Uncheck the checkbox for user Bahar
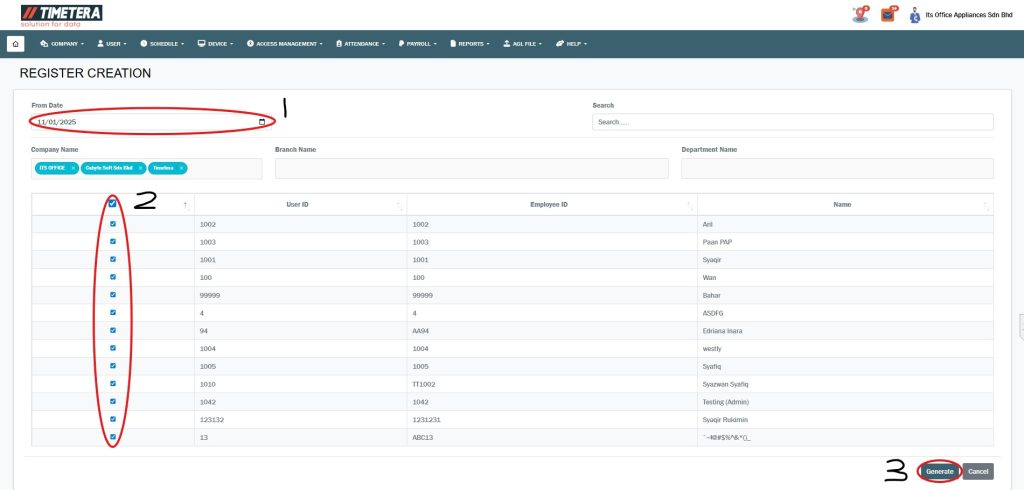1024x490 pixels. pyautogui.click(x=113, y=295)
